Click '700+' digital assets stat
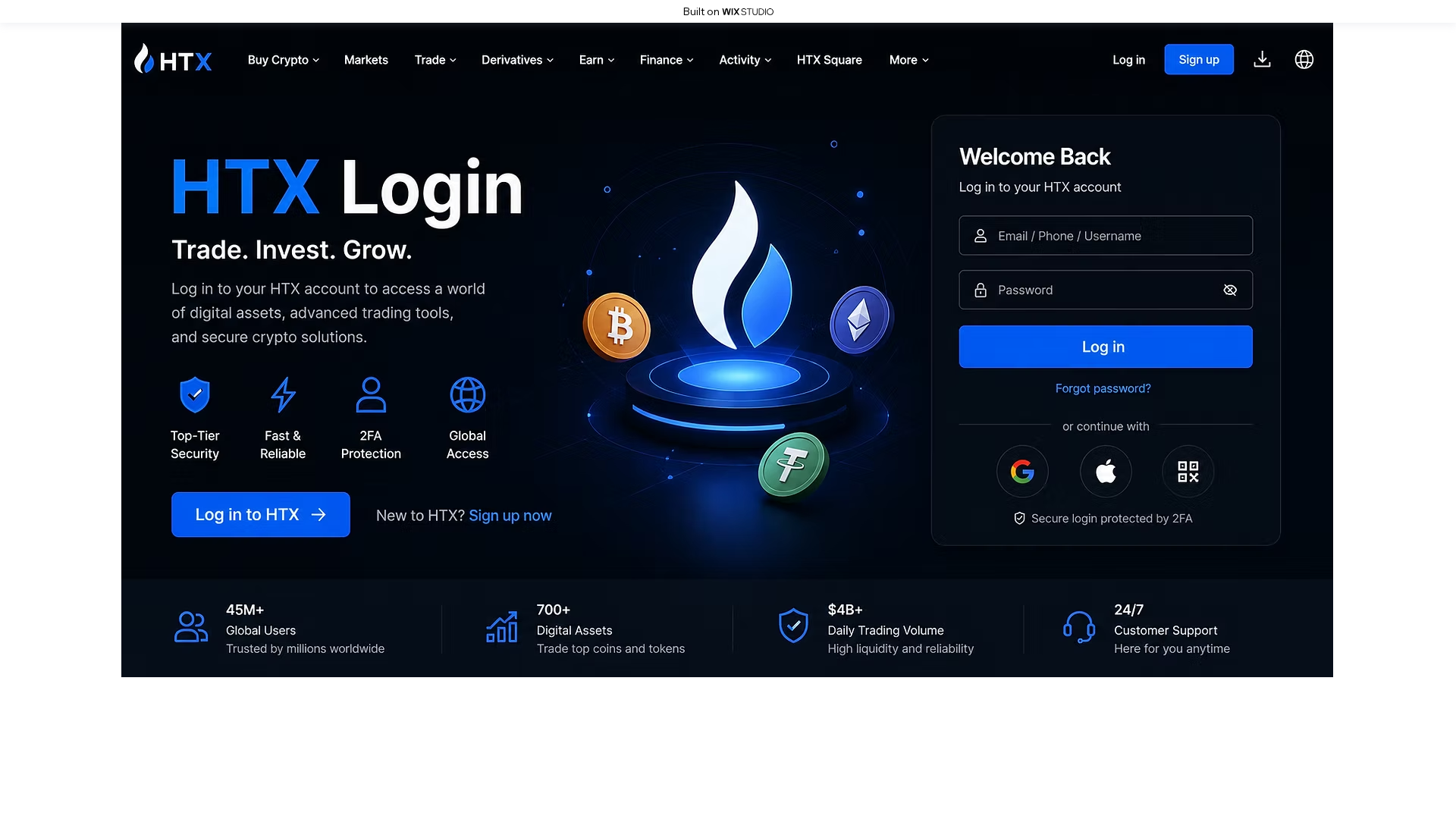The height and width of the screenshot is (819, 1456). [553, 610]
